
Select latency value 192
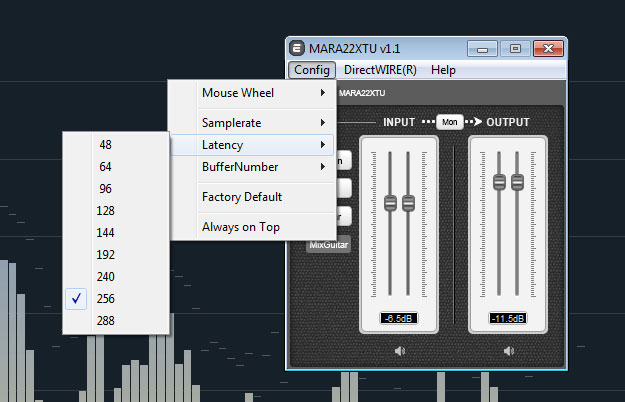(116, 255)
